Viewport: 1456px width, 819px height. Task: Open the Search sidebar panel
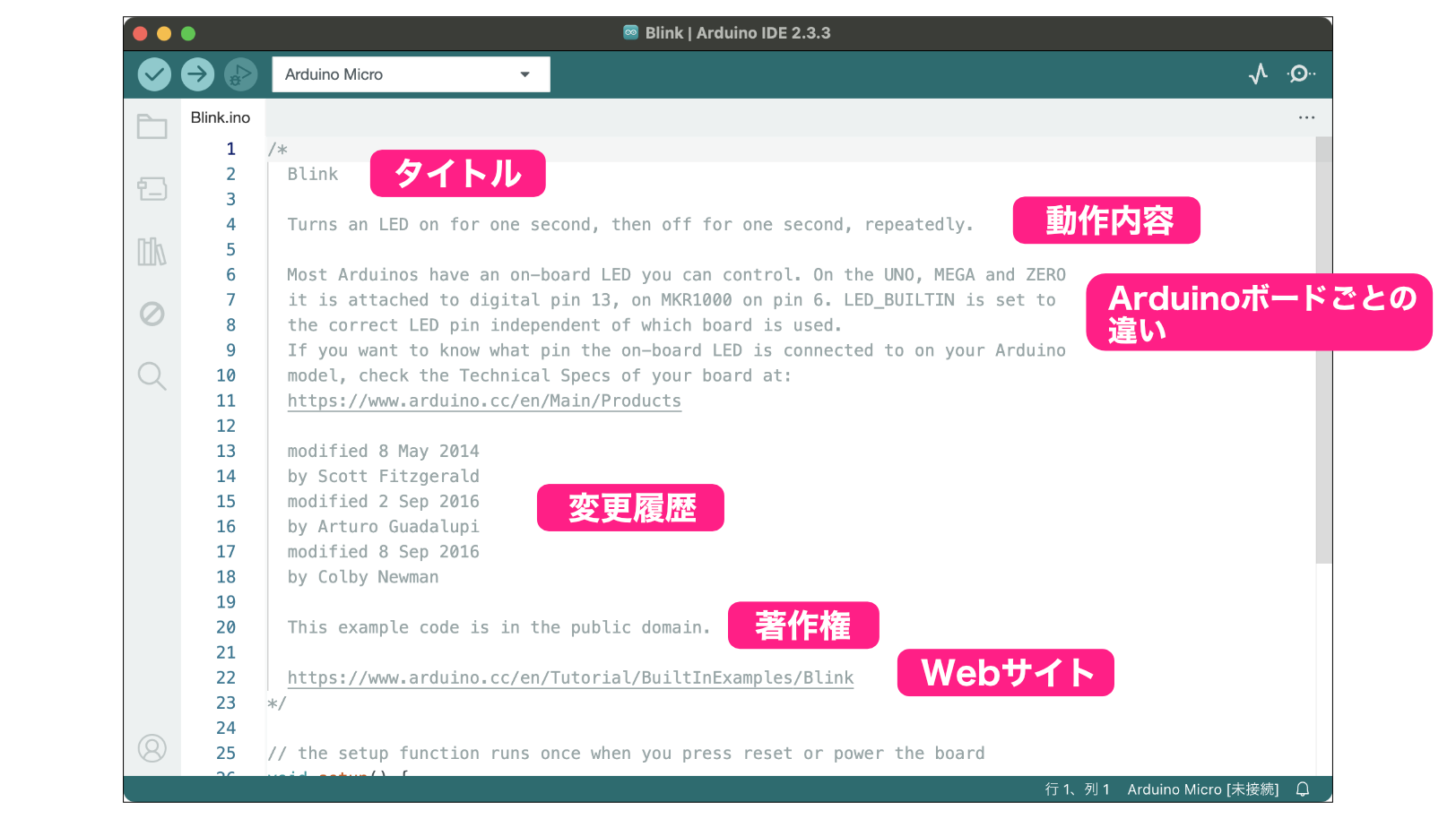point(152,376)
